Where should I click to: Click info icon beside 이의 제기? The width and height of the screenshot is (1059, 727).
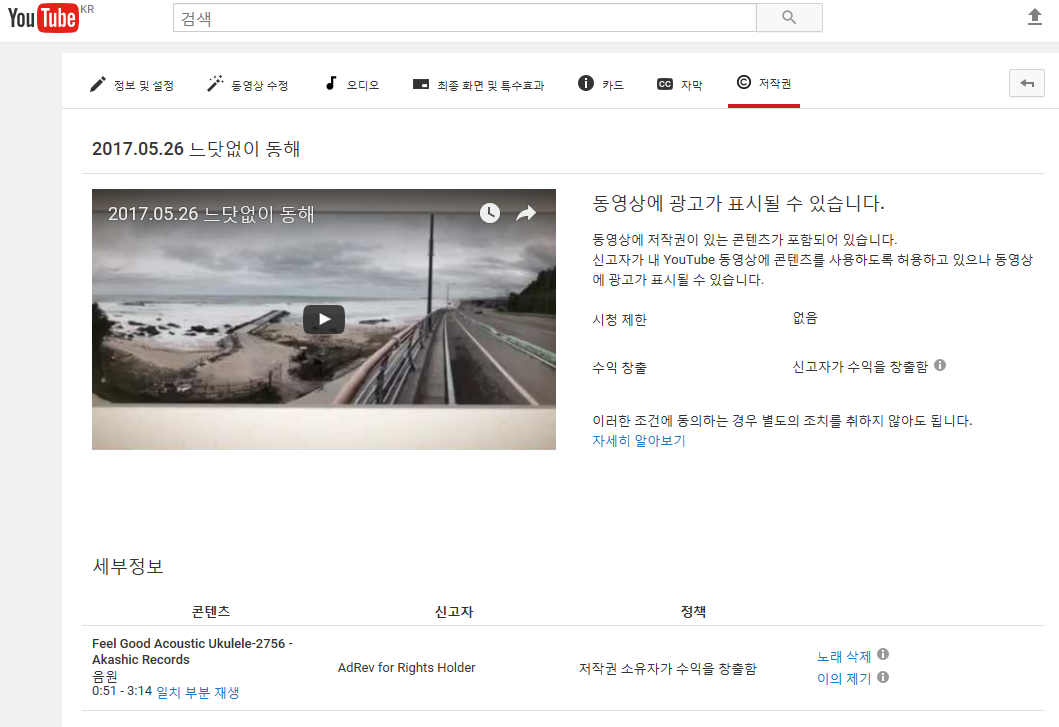[x=883, y=677]
